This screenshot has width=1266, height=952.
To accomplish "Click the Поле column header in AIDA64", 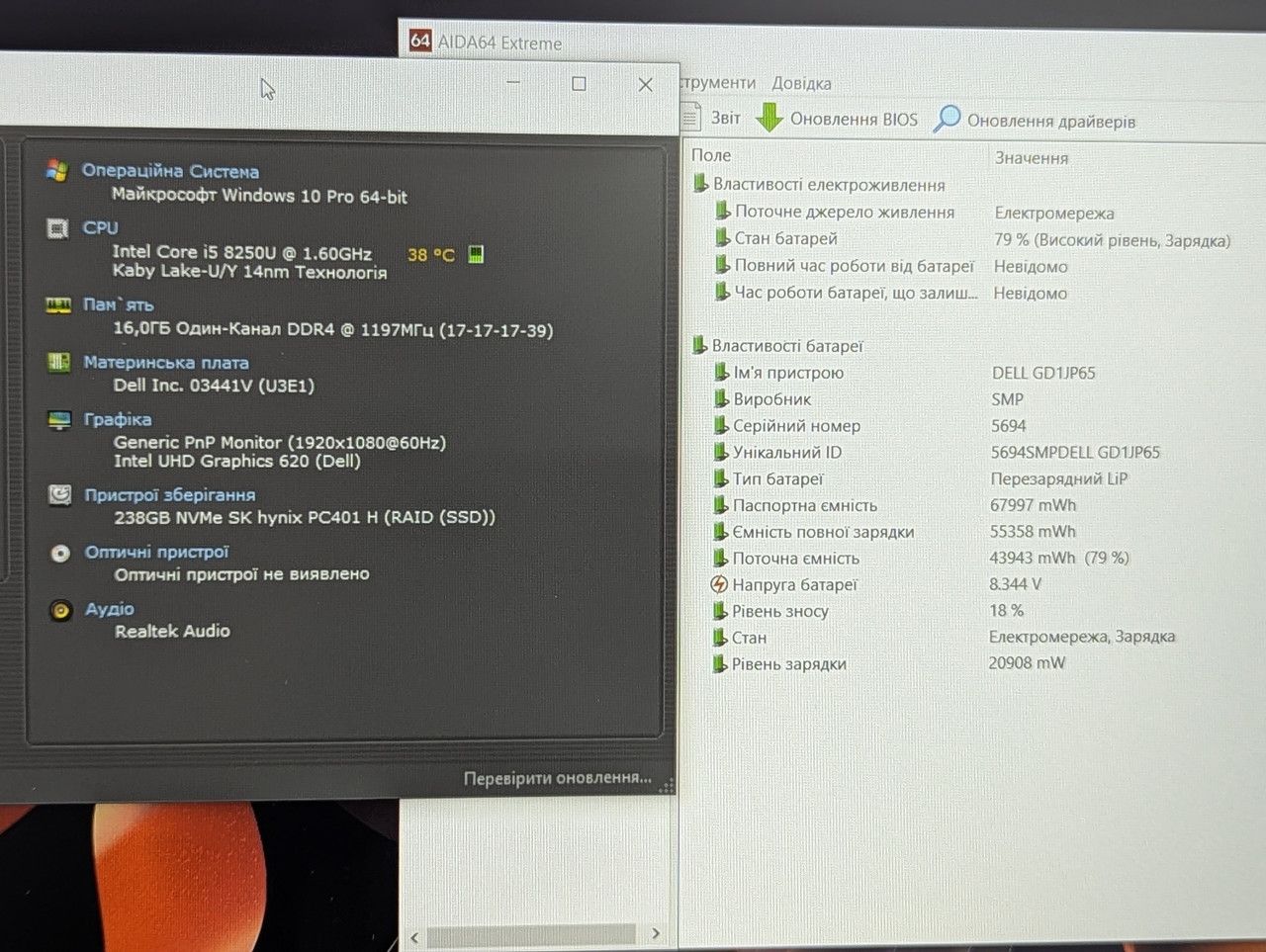I will (x=711, y=155).
